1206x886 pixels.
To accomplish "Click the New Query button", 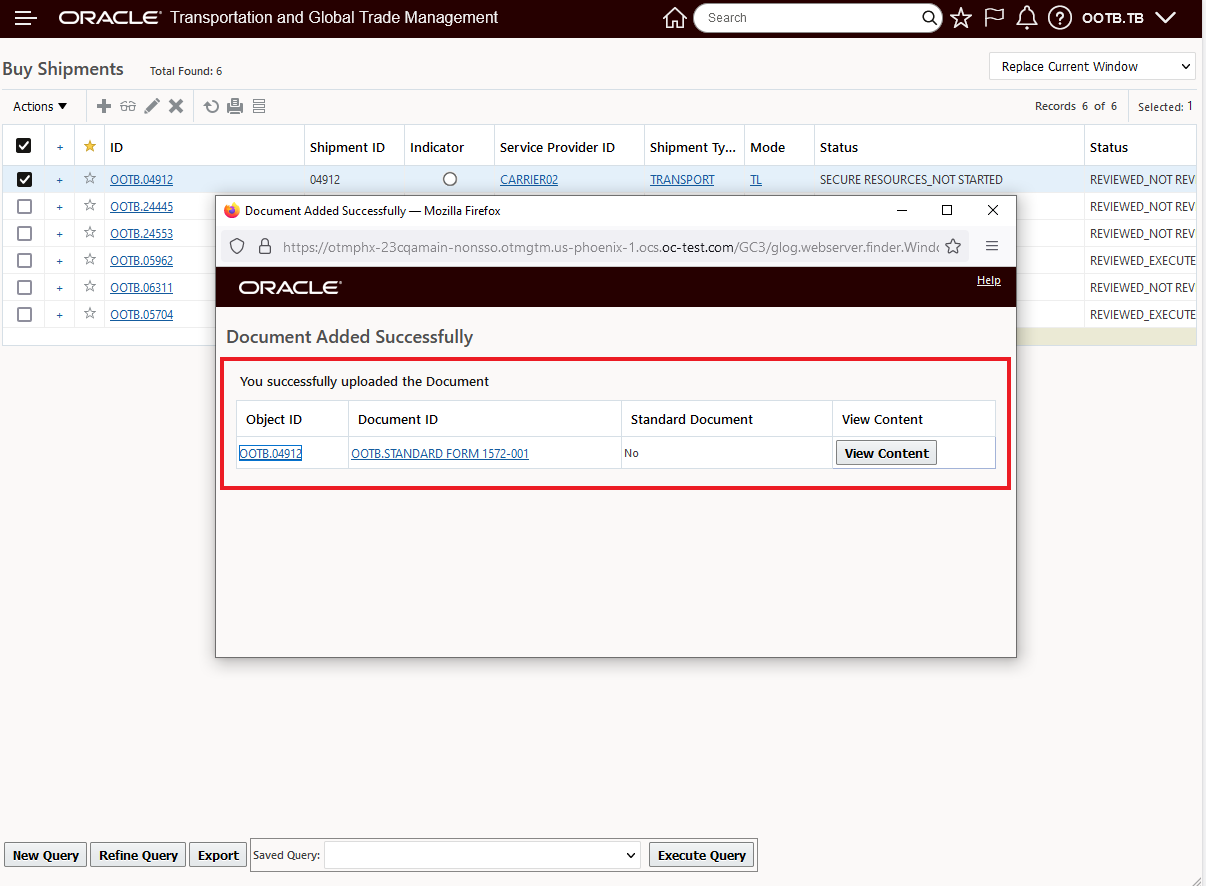I will point(46,855).
